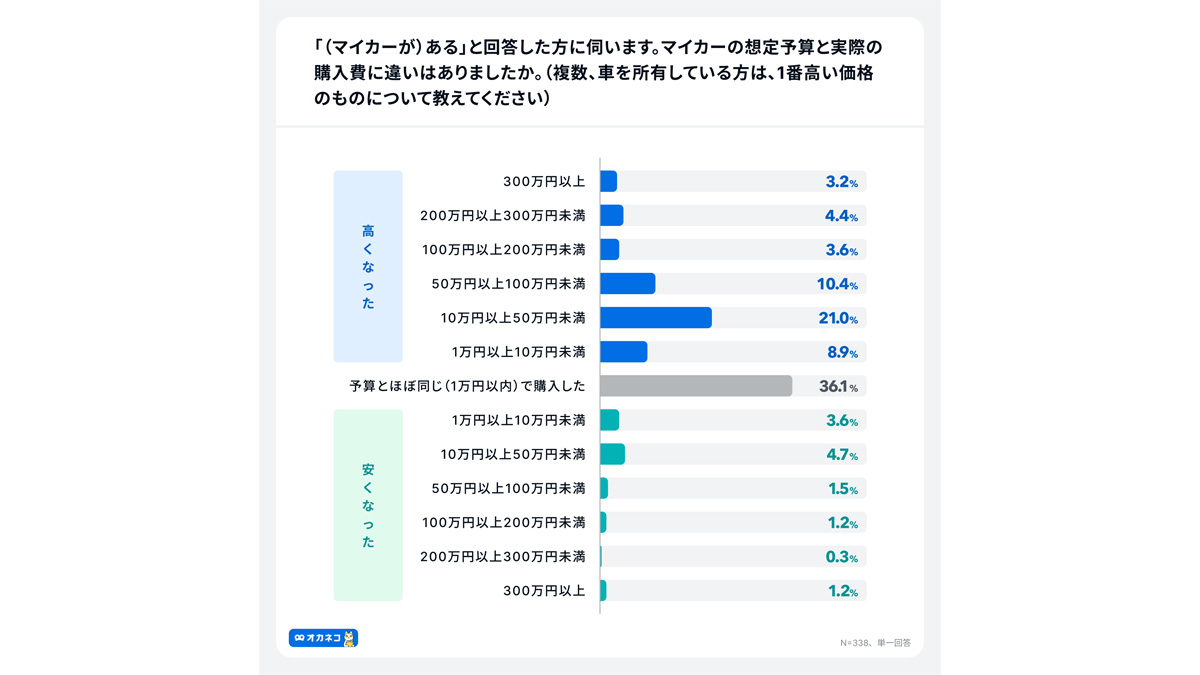The width and height of the screenshot is (1200, 675).
Task: Click the 36.1% gray bar
Action: click(x=696, y=386)
